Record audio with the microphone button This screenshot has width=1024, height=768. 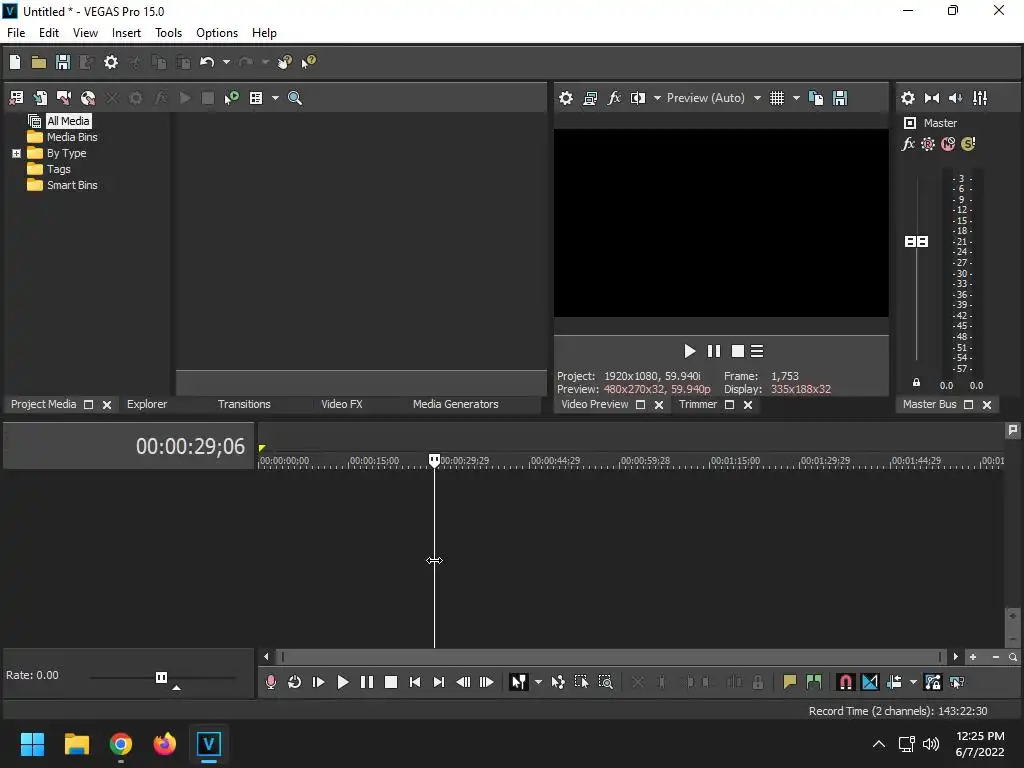click(271, 682)
